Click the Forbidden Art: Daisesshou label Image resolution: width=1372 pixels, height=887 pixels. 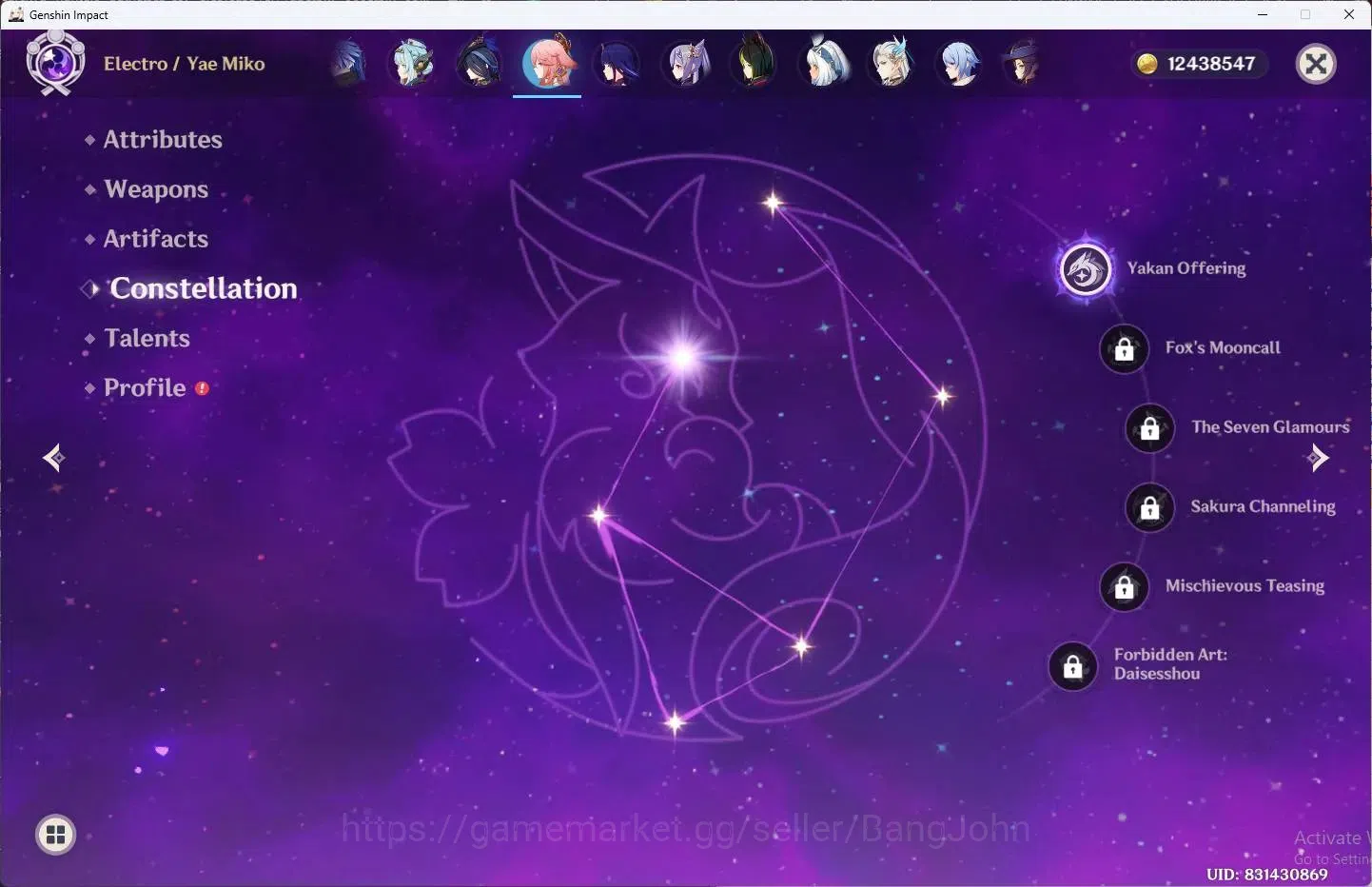[1170, 664]
